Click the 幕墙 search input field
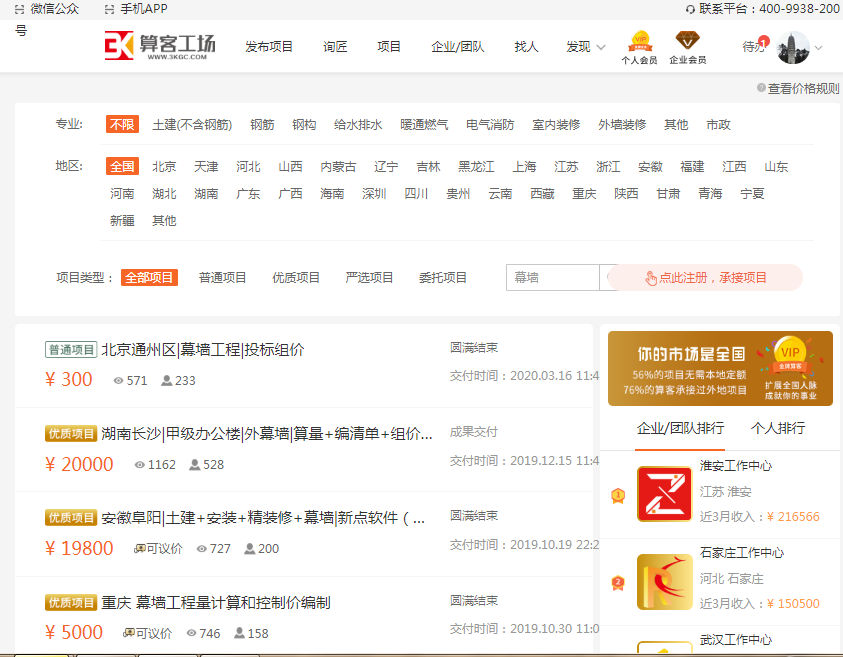The image size is (843, 657). click(552, 278)
